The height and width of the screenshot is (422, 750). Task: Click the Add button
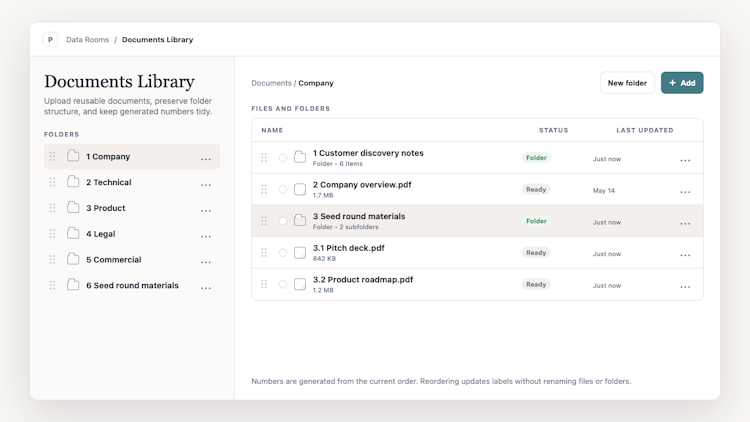tap(682, 83)
